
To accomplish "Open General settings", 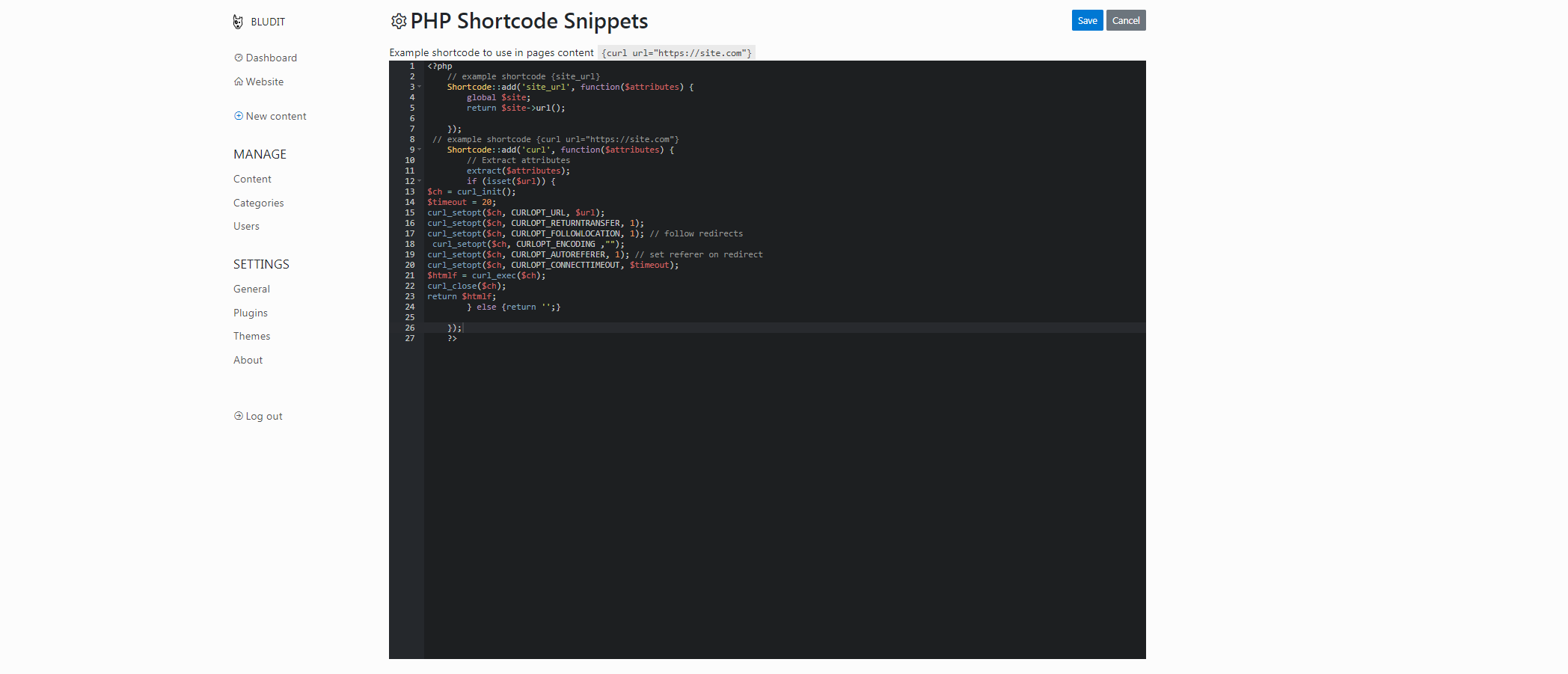I will 251,289.
